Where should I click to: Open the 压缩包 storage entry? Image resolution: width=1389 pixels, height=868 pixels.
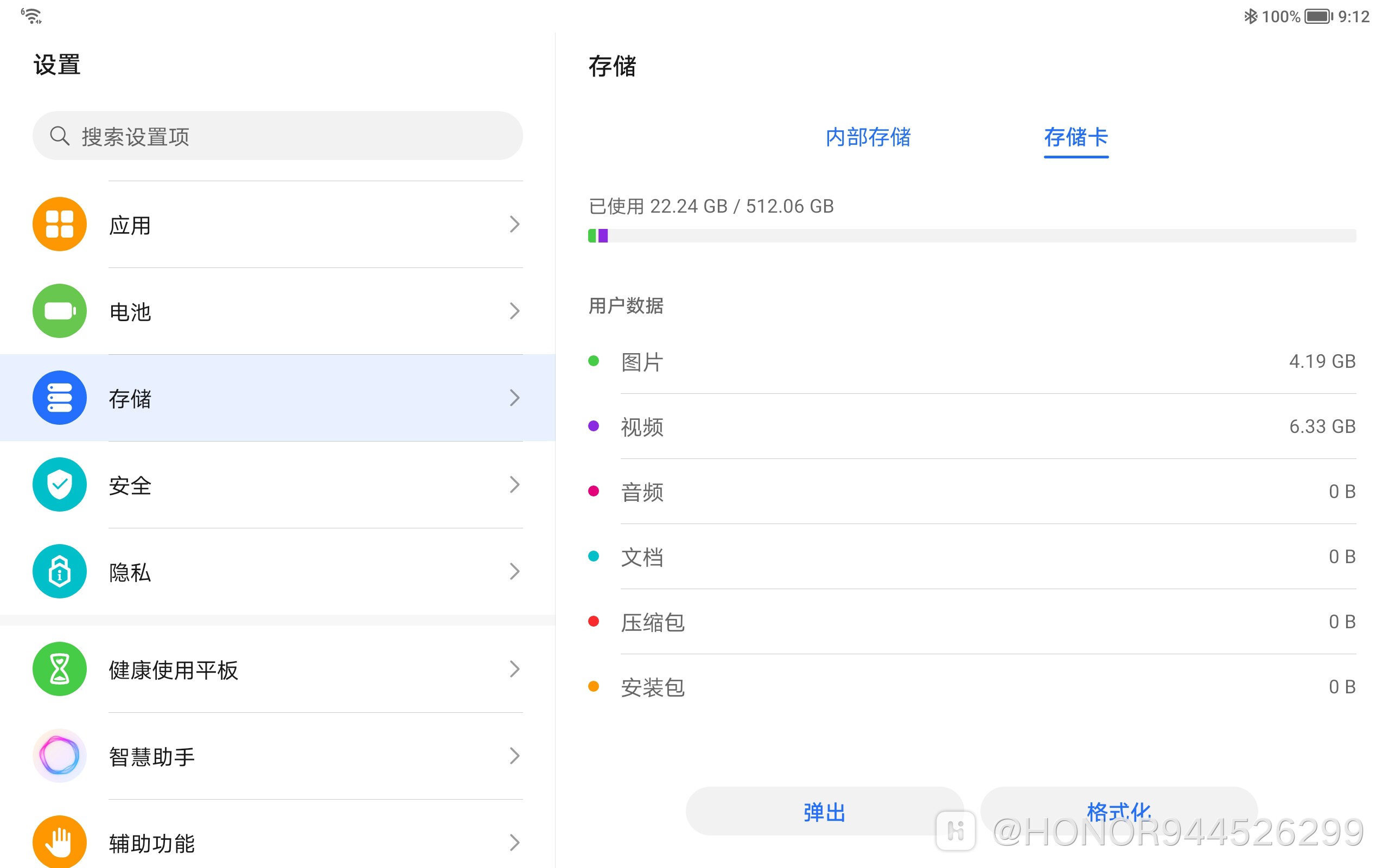click(x=972, y=622)
